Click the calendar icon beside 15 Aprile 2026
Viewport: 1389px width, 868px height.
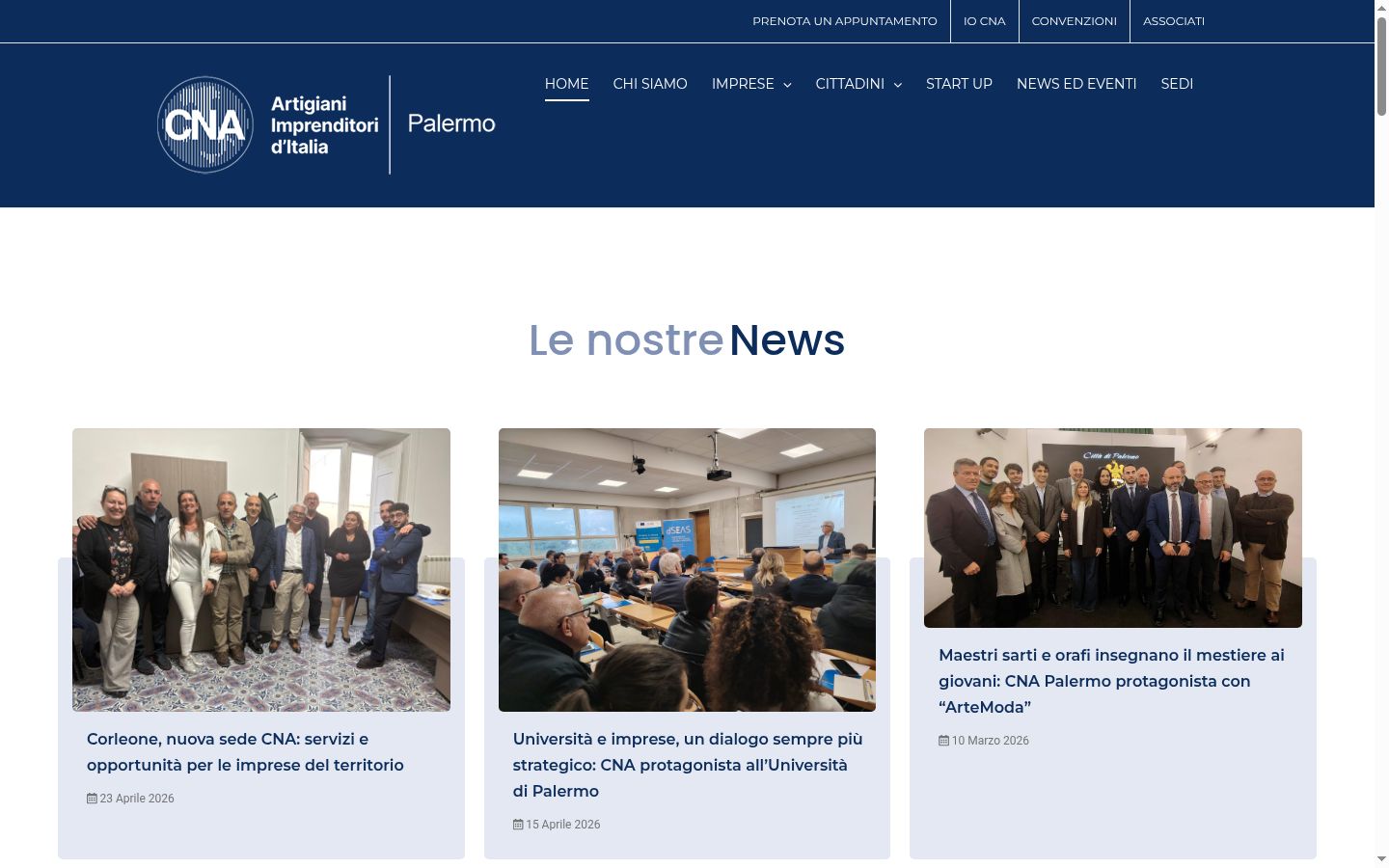click(x=518, y=825)
